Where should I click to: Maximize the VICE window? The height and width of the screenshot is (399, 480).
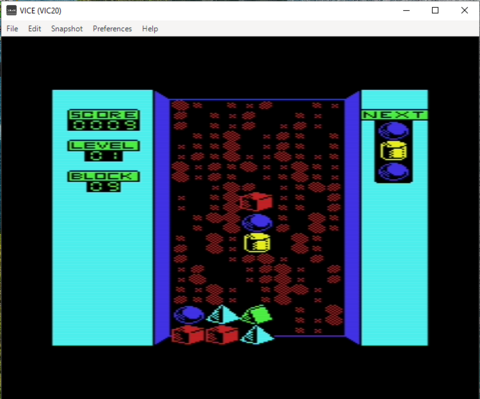pos(435,10)
